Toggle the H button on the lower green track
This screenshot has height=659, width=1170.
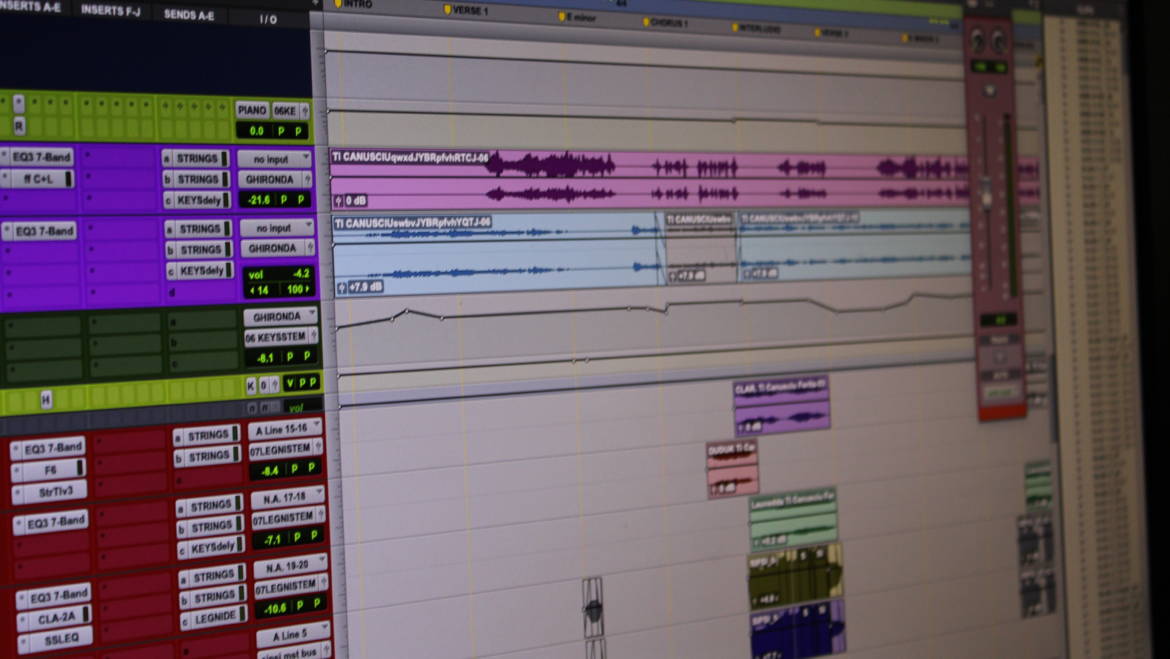click(x=46, y=399)
